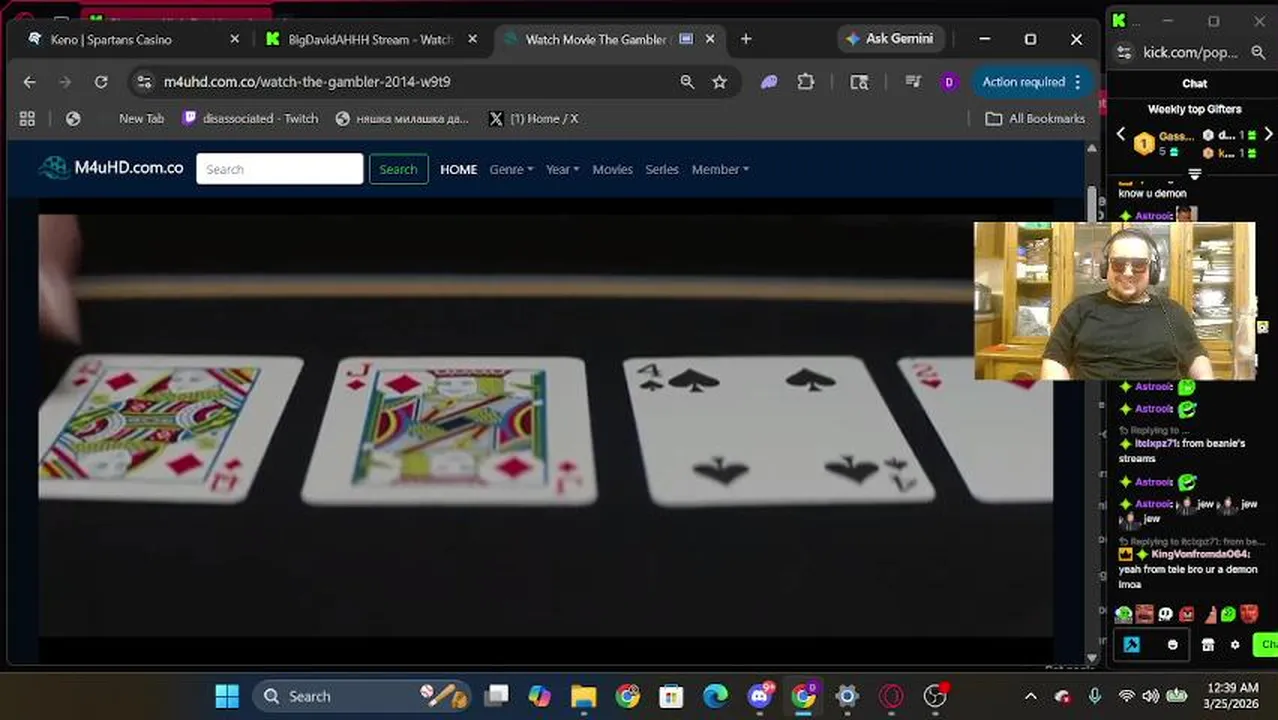Expand the Member dropdown
The height and width of the screenshot is (720, 1278).
pyautogui.click(x=720, y=169)
